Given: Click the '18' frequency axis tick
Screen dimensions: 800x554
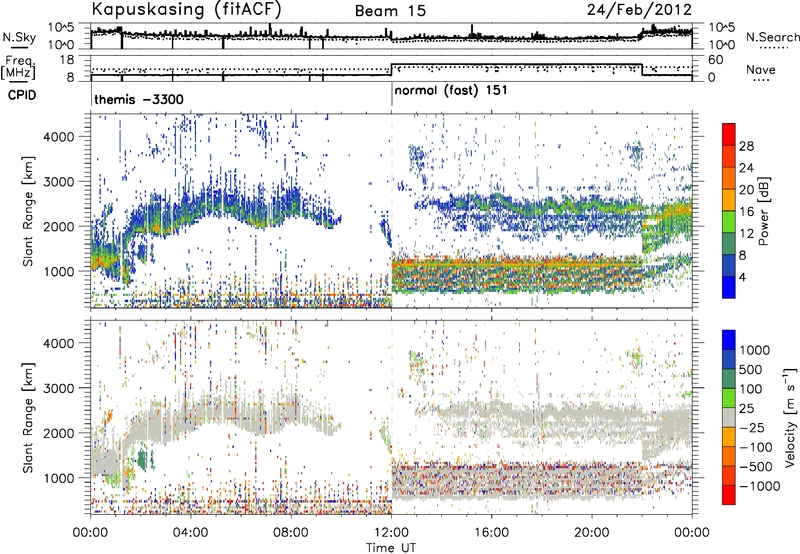Looking at the screenshot, I should click(x=66, y=60).
